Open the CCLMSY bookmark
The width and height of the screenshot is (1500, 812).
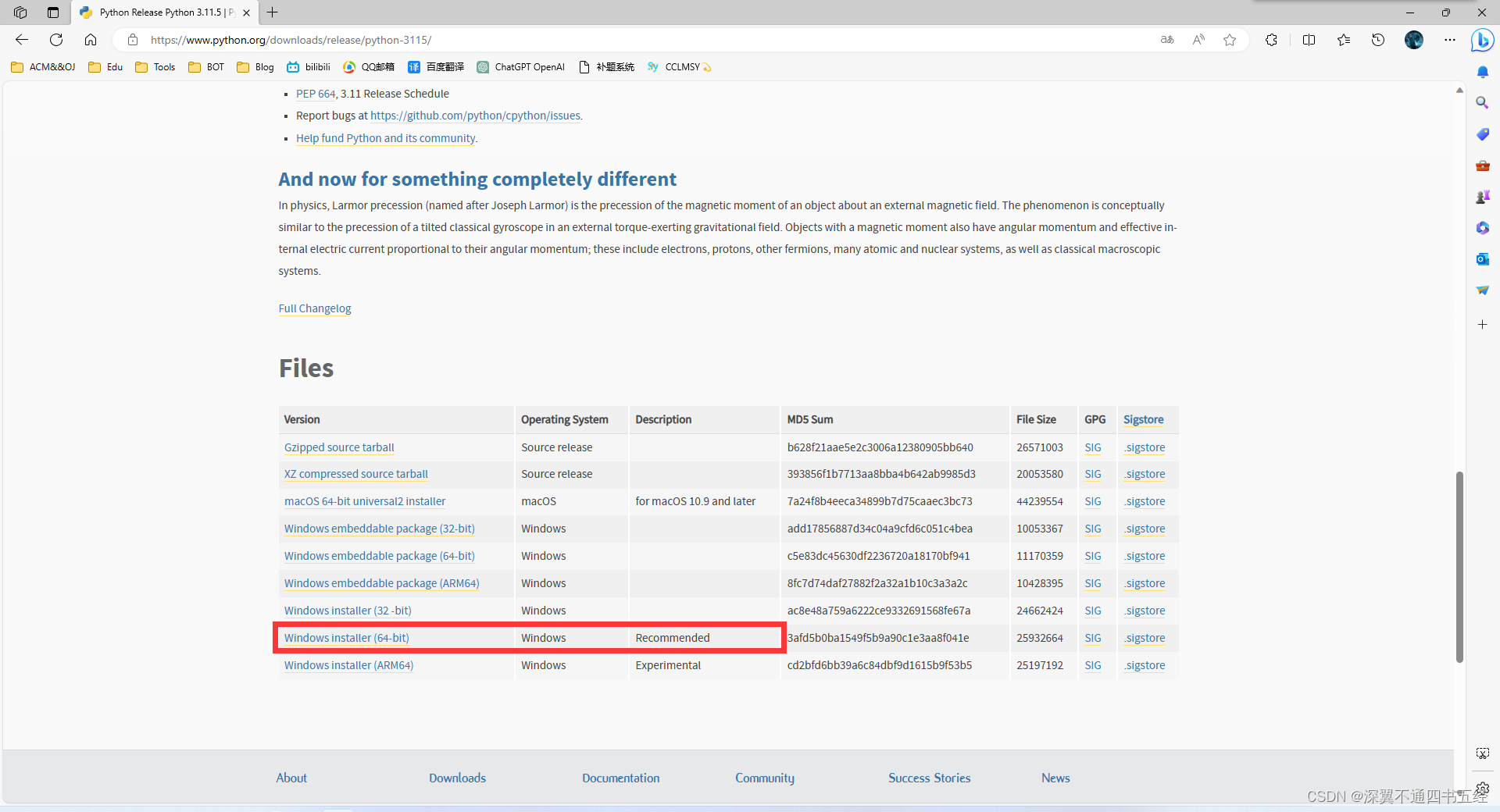[679, 67]
